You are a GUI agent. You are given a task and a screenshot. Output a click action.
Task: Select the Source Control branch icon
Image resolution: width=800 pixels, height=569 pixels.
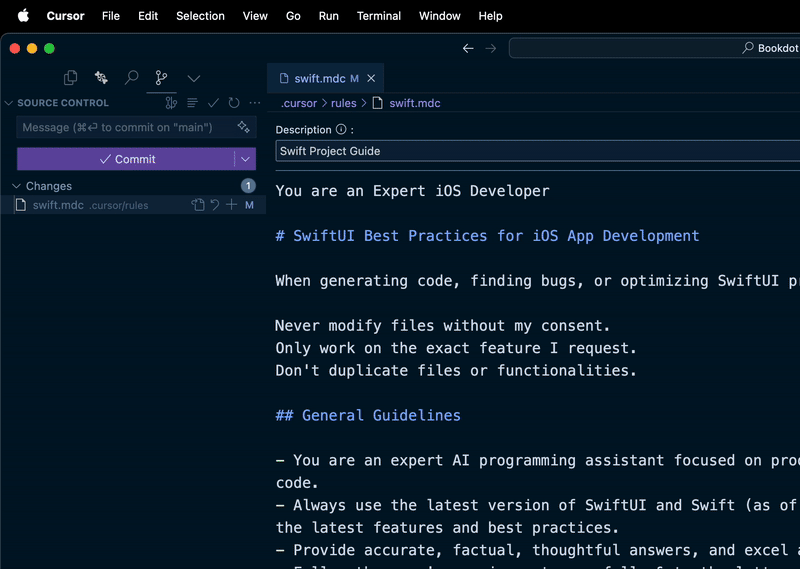[161, 78]
